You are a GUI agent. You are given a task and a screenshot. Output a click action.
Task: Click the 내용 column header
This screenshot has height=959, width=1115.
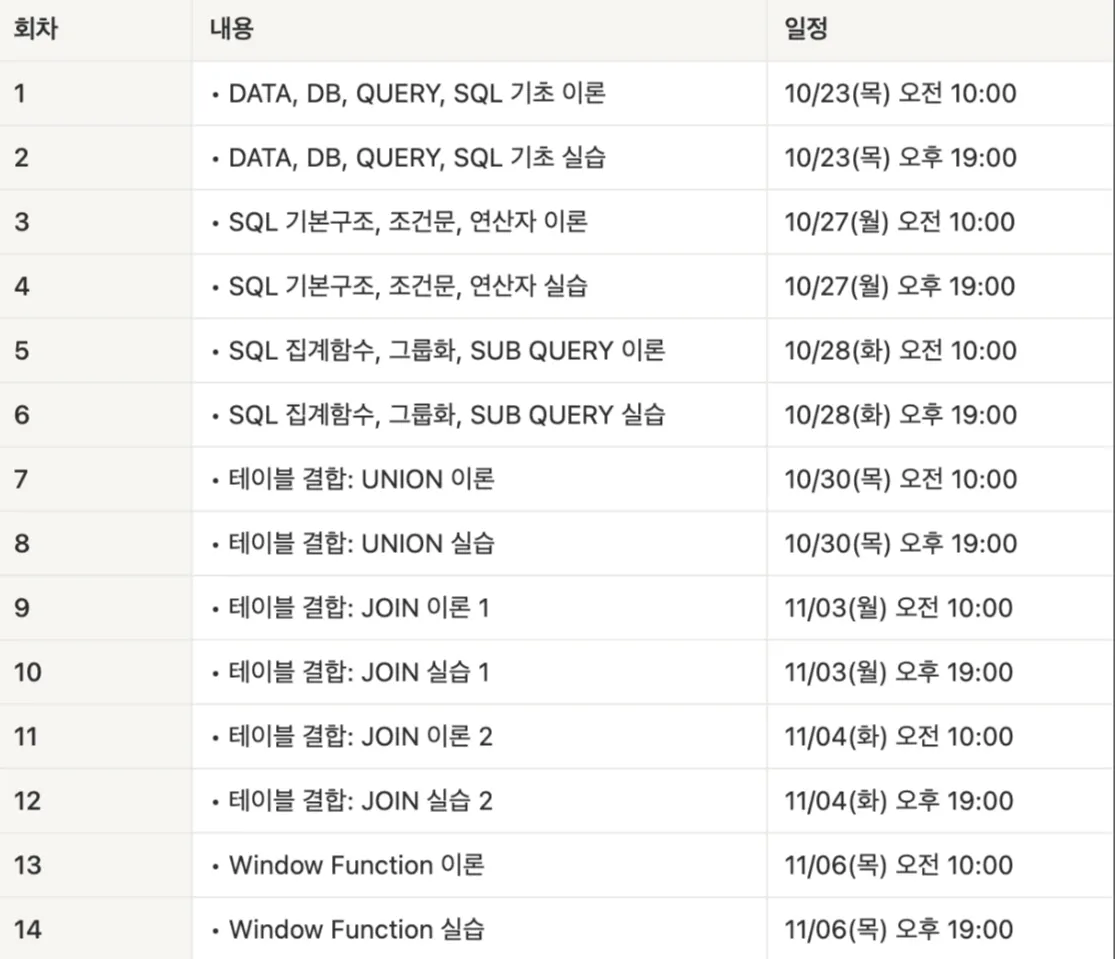[231, 28]
